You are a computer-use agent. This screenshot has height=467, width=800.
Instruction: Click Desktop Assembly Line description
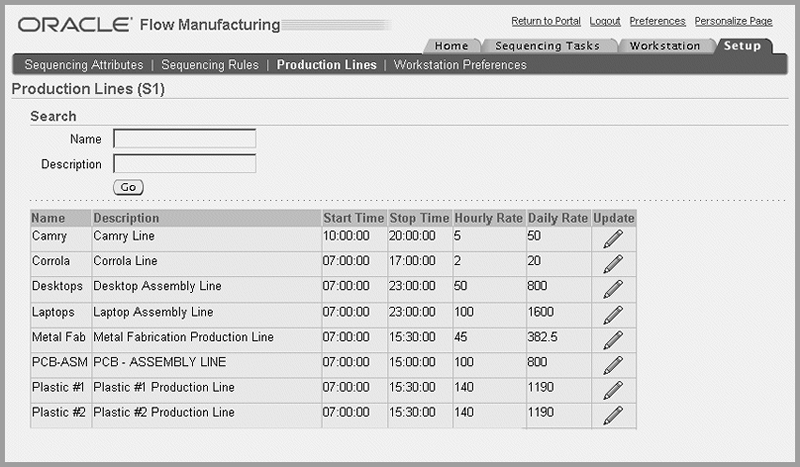(157, 286)
